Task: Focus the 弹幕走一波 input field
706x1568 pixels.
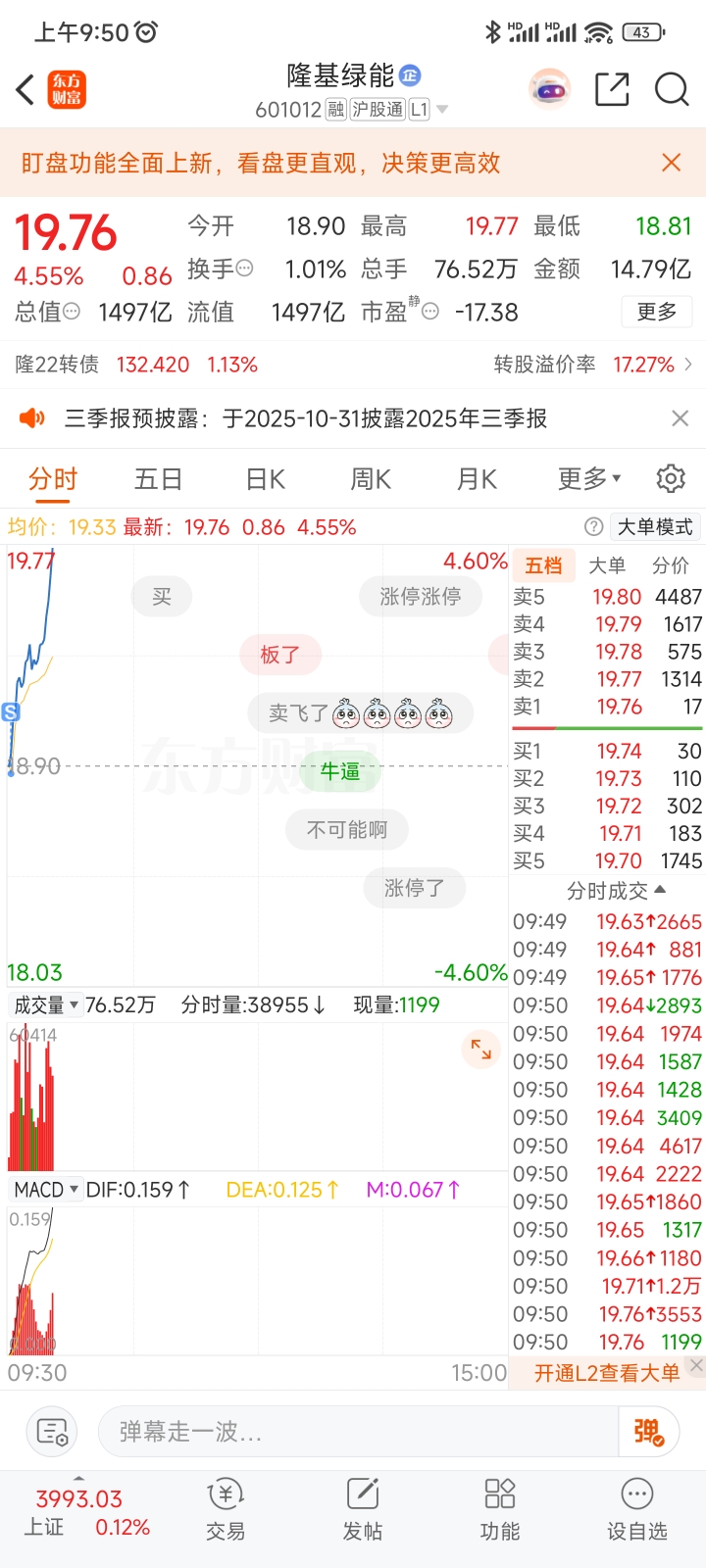Action: 358,1432
